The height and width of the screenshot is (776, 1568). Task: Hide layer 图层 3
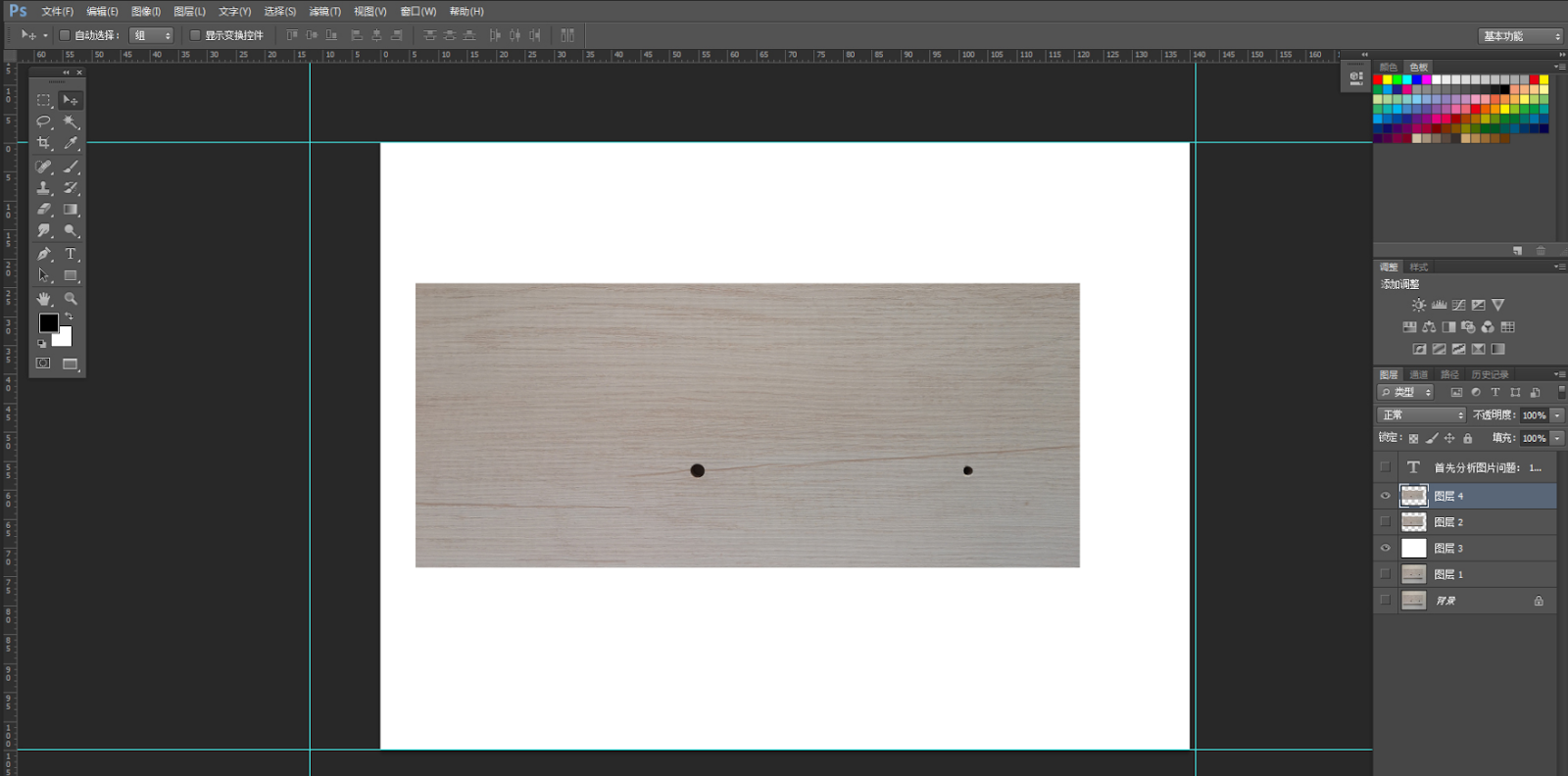click(x=1385, y=548)
